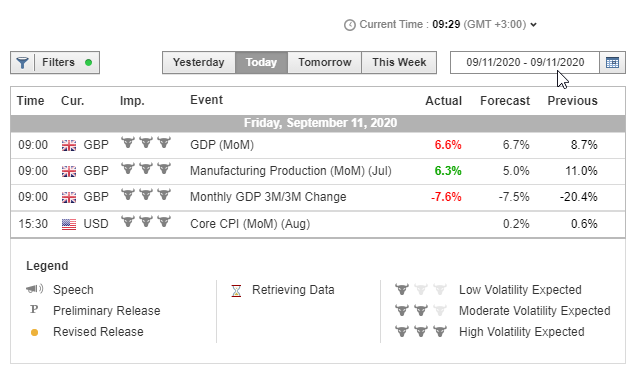The width and height of the screenshot is (634, 380).
Task: Click the Revised Release orange dot
Action: [x=34, y=332]
